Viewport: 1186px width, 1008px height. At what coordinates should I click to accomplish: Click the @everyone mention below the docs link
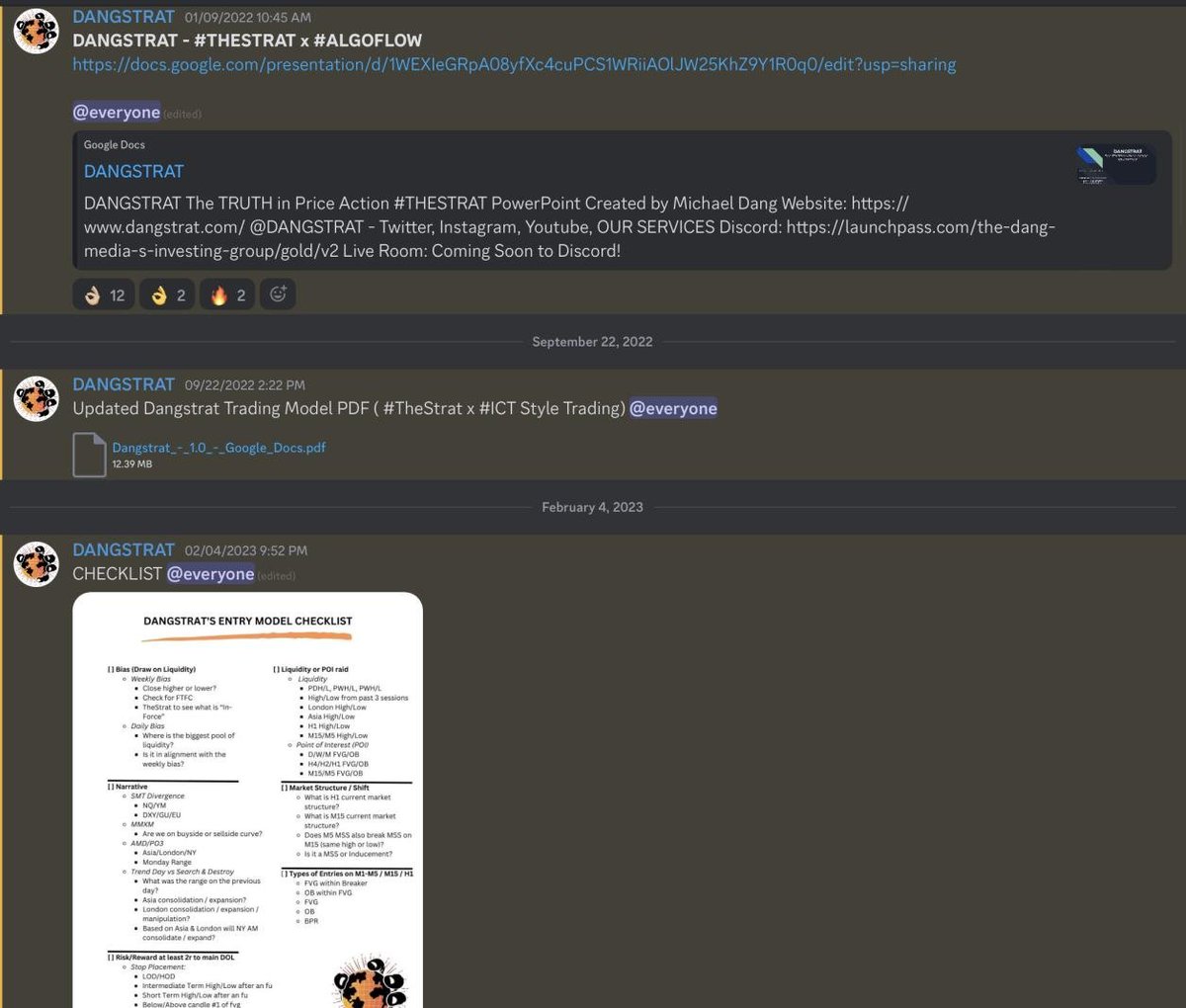(x=117, y=113)
